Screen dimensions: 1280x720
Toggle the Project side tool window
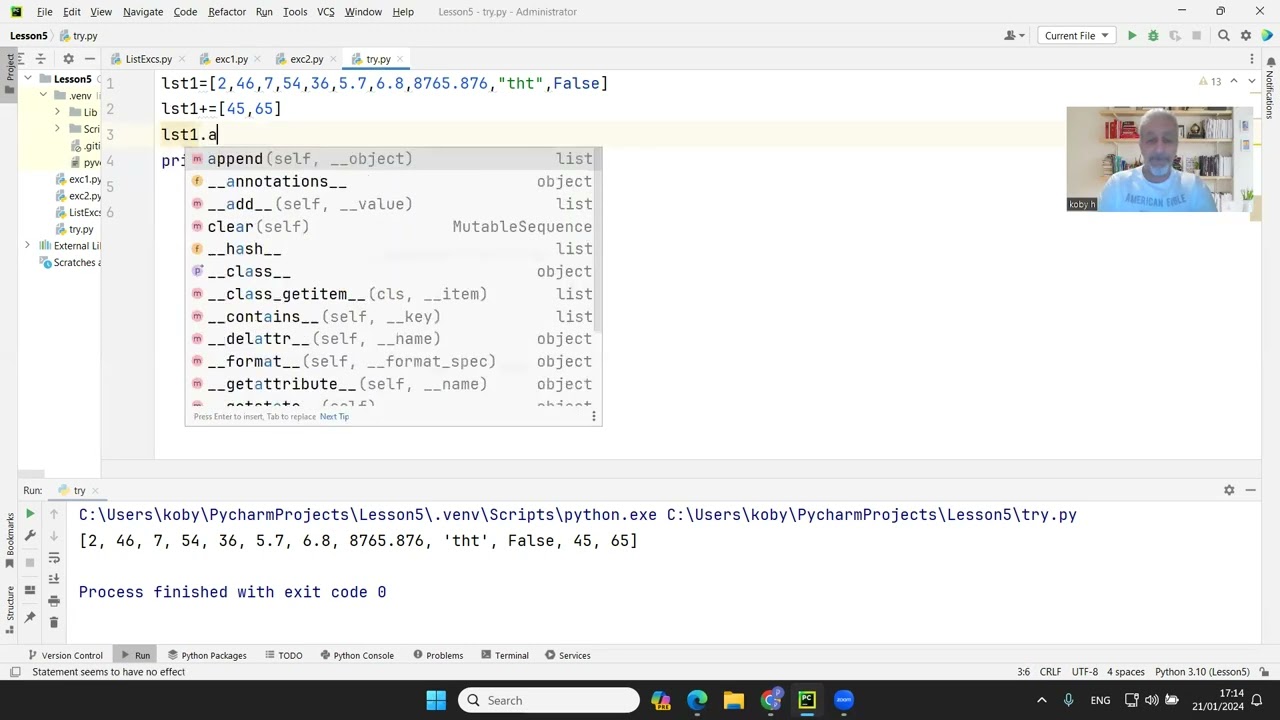(x=10, y=72)
